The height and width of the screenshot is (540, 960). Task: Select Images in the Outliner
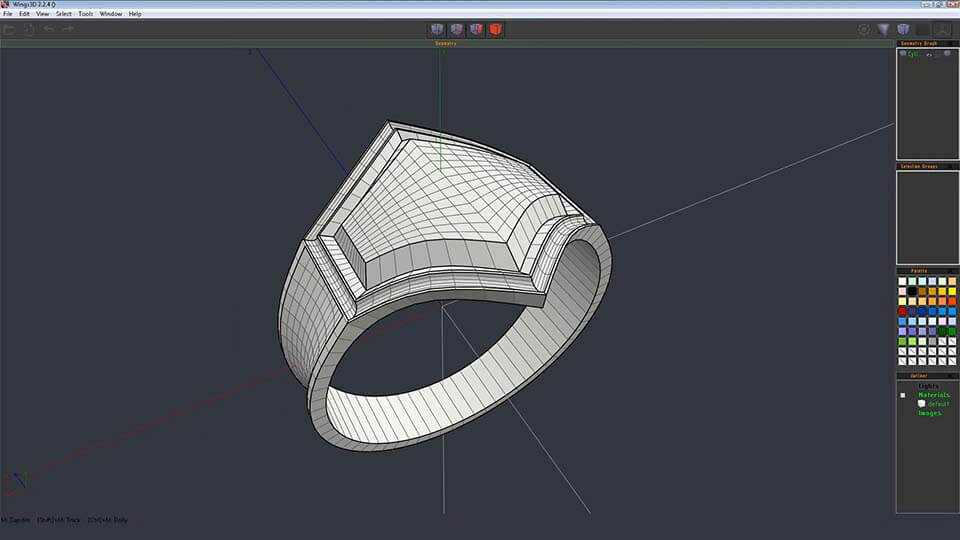(x=929, y=413)
